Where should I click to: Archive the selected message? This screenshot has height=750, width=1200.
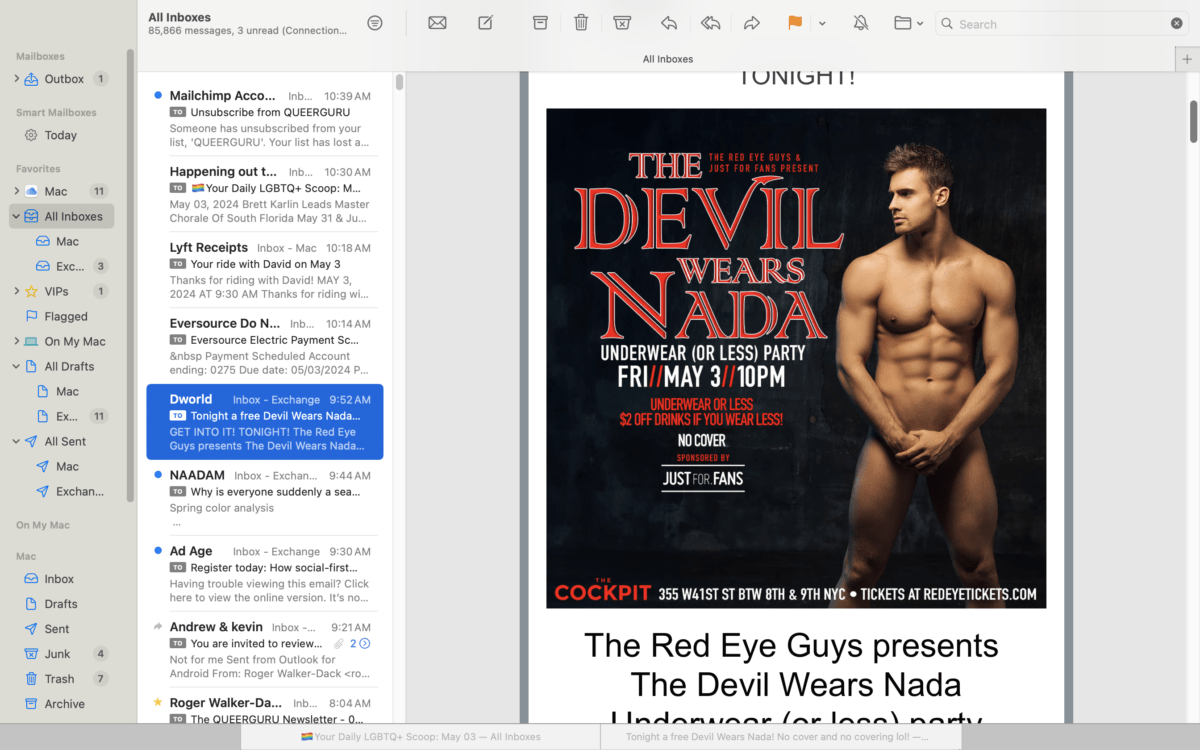pyautogui.click(x=540, y=23)
